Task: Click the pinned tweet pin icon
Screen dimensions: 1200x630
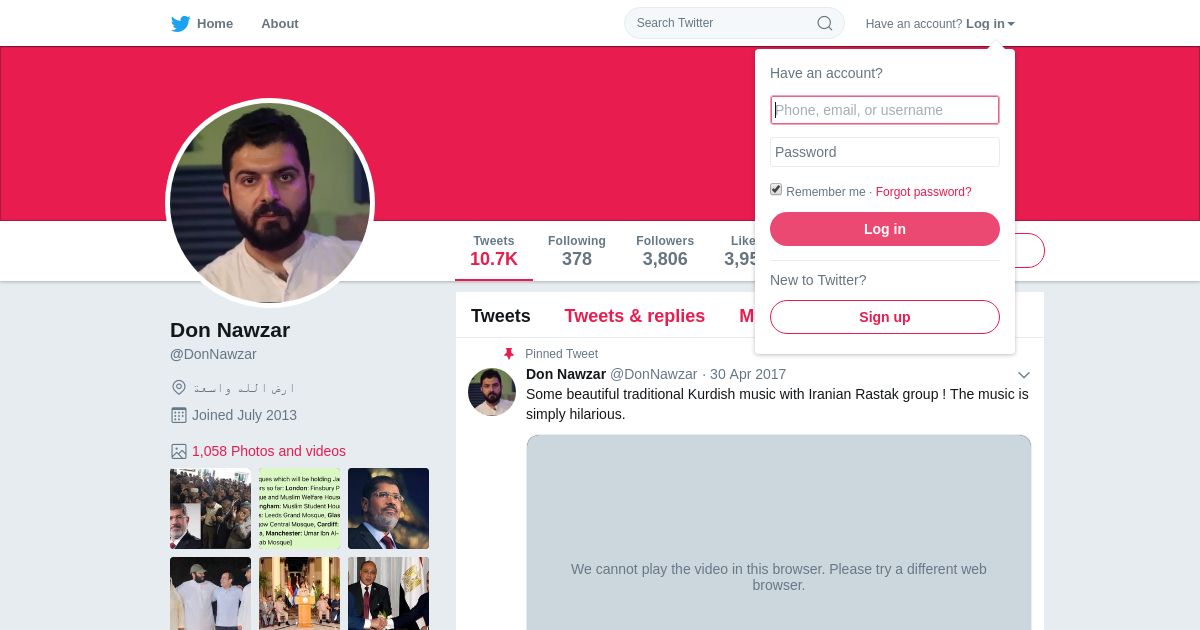Action: point(509,354)
